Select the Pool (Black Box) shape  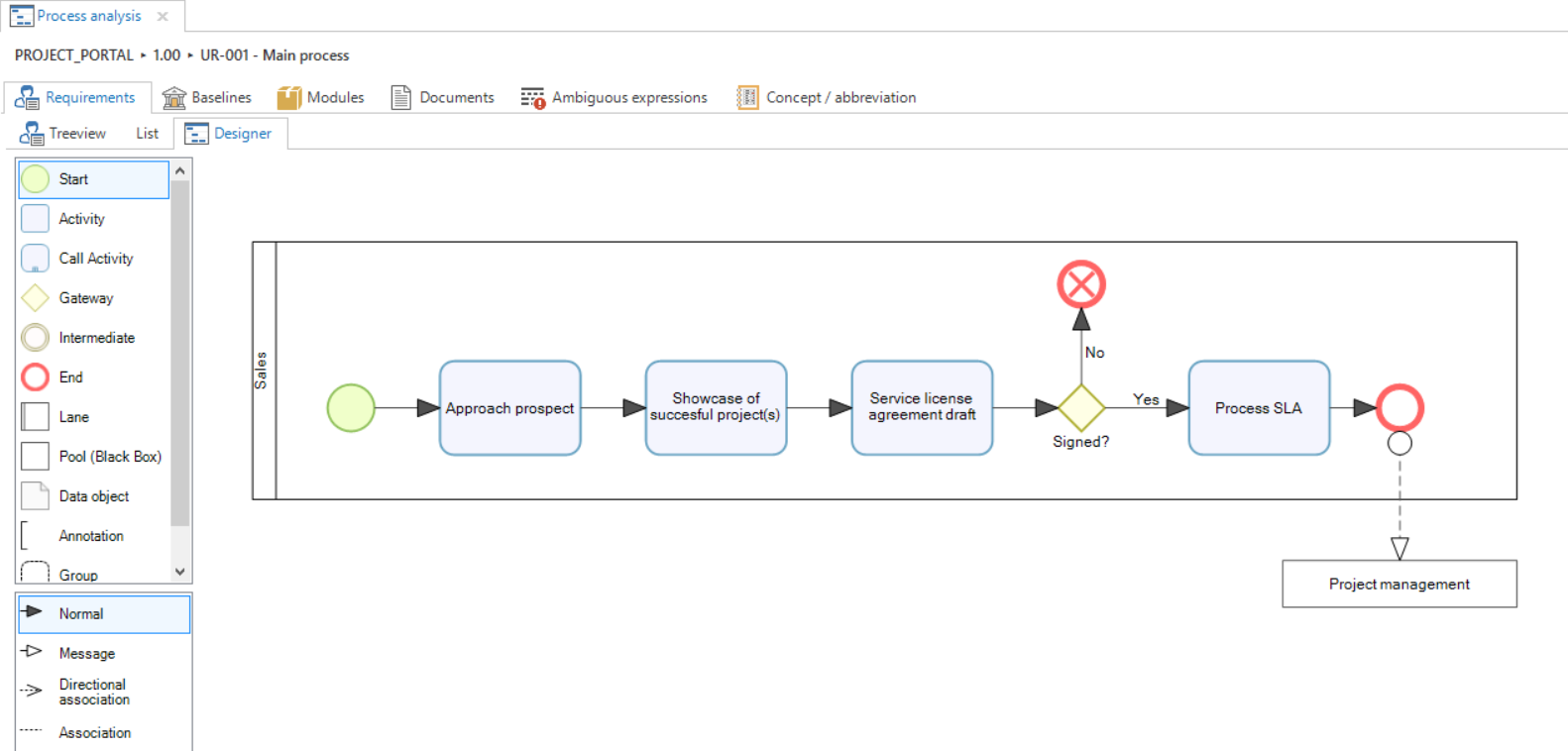pos(109,457)
